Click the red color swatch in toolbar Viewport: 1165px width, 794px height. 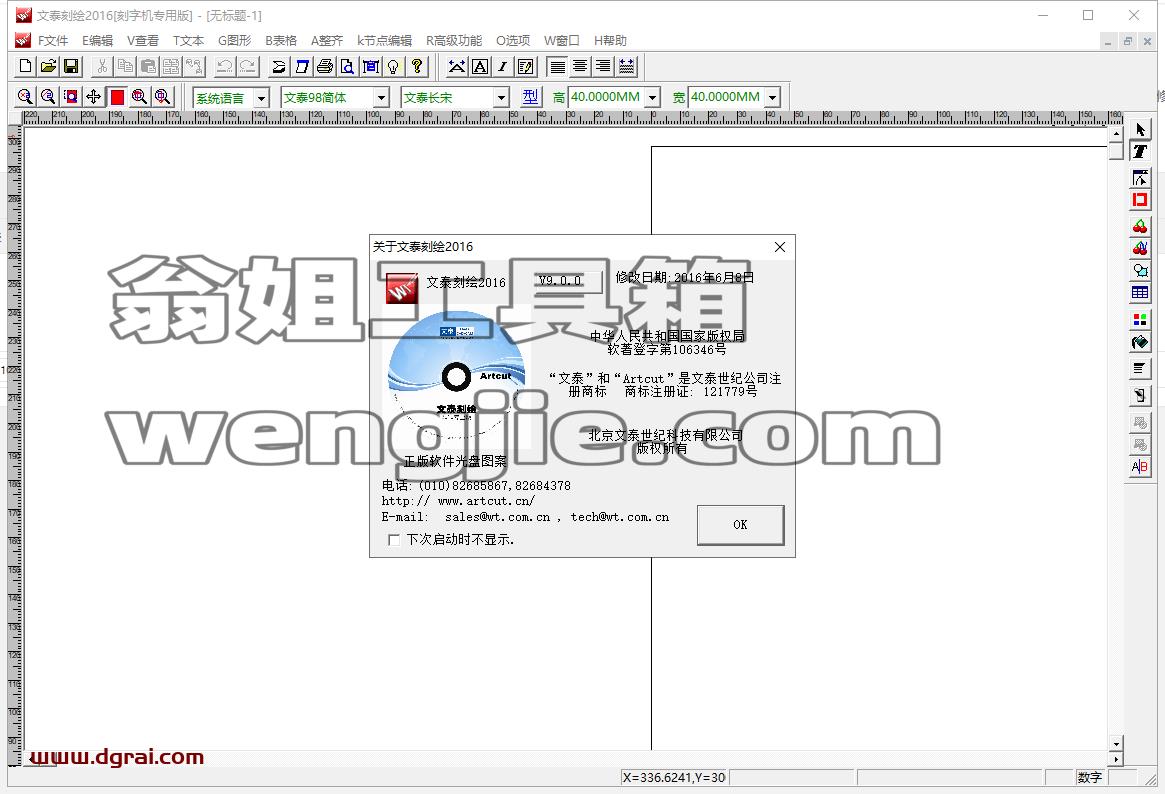coord(117,97)
